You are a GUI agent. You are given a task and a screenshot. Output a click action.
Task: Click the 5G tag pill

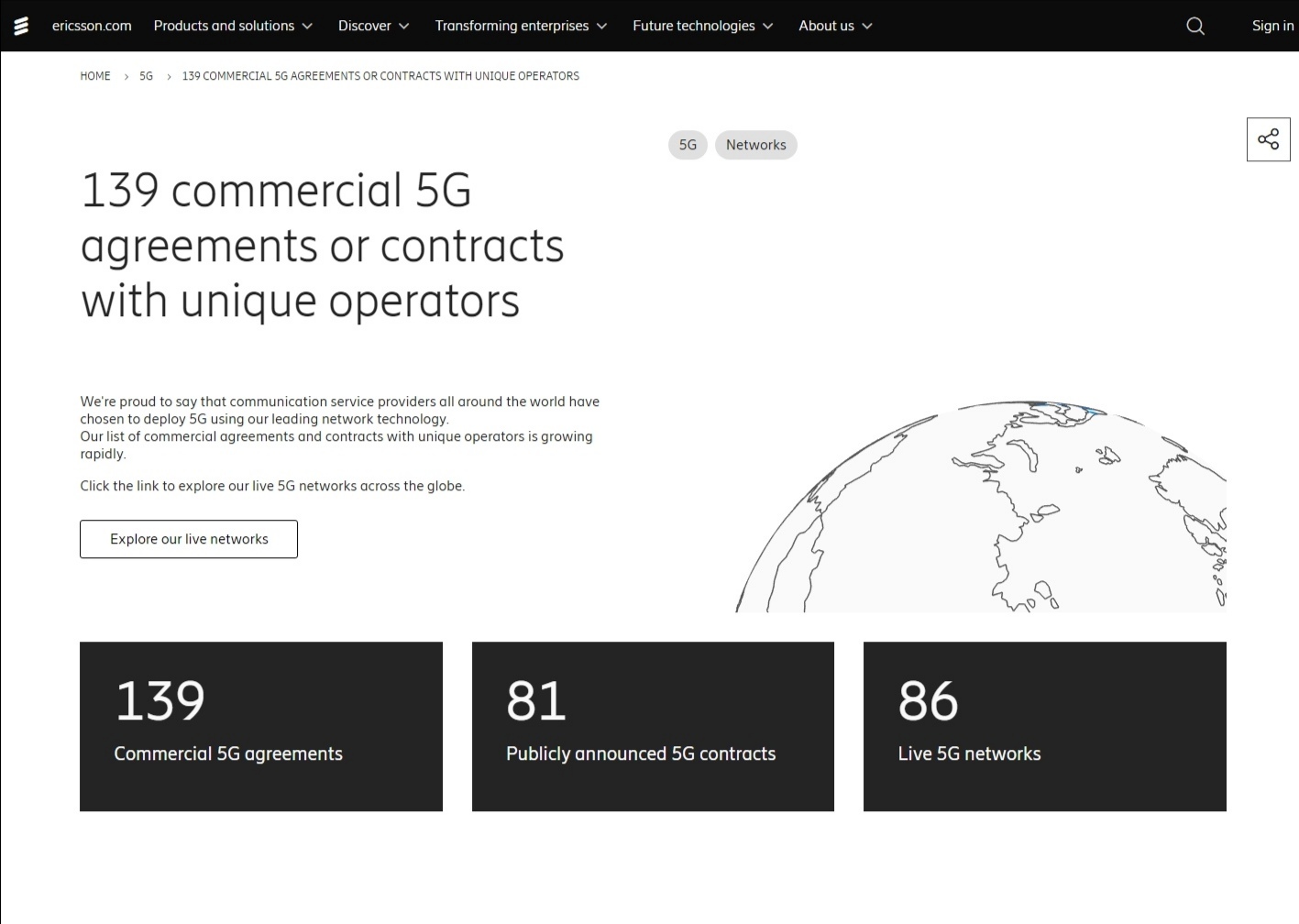coord(688,145)
